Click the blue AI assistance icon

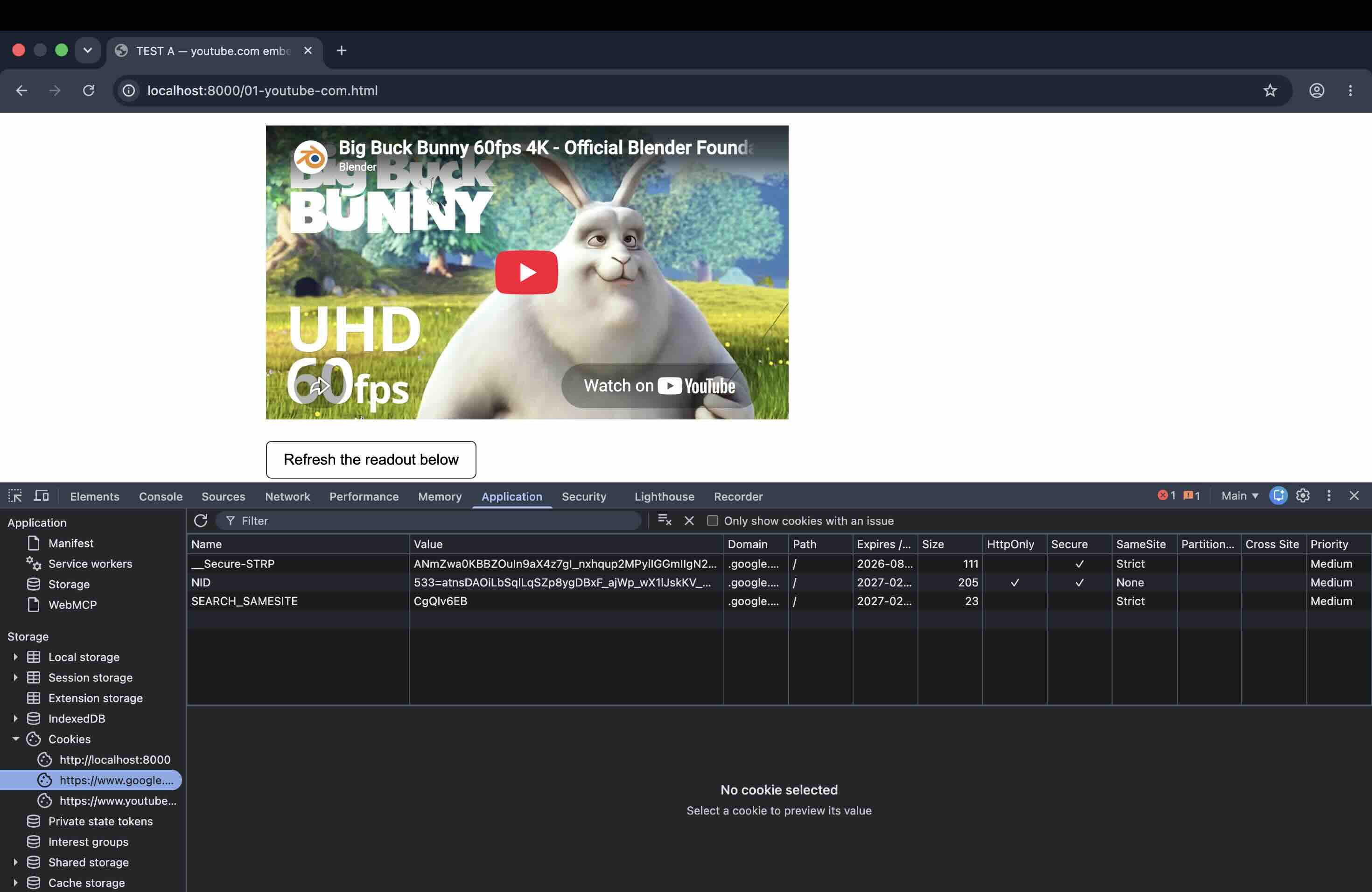pyautogui.click(x=1278, y=495)
